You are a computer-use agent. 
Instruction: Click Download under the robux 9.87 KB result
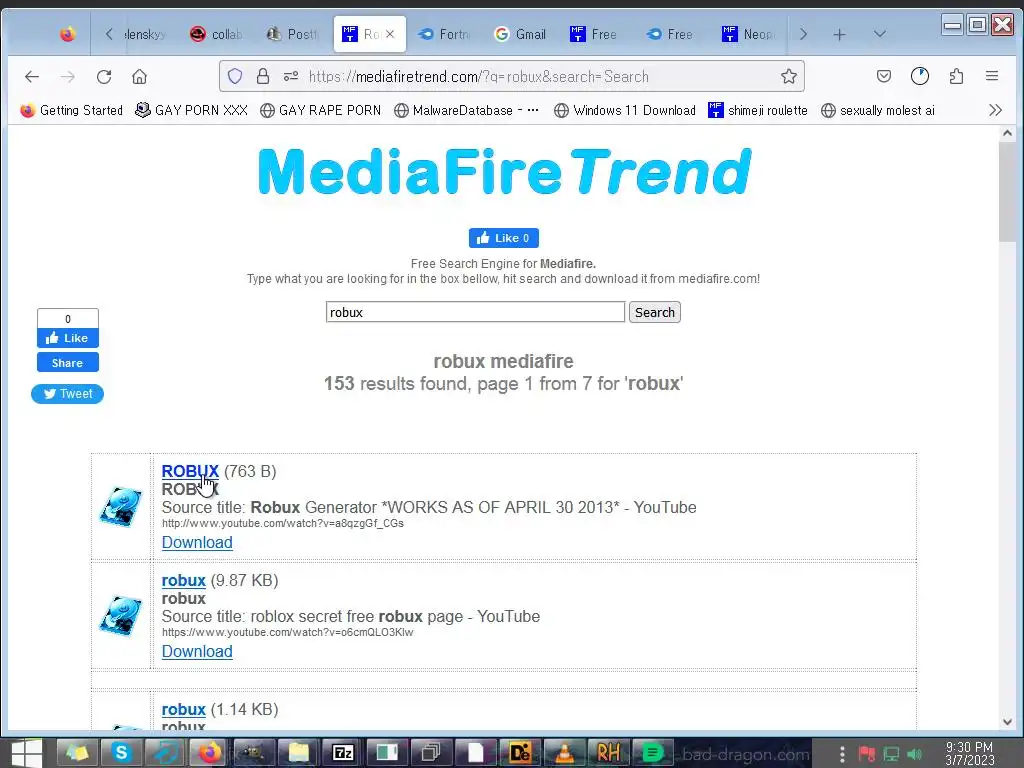197,651
